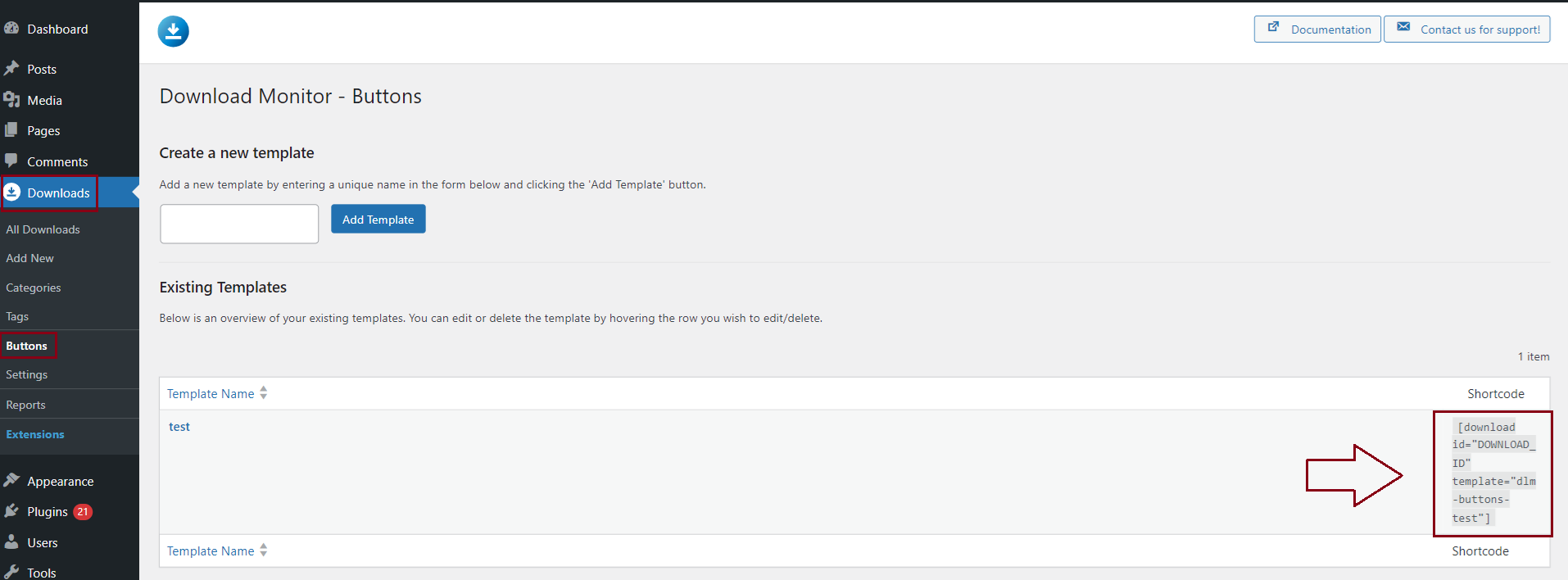Click the Posts pushpin icon
Image resolution: width=1568 pixels, height=580 pixels.
tap(11, 68)
